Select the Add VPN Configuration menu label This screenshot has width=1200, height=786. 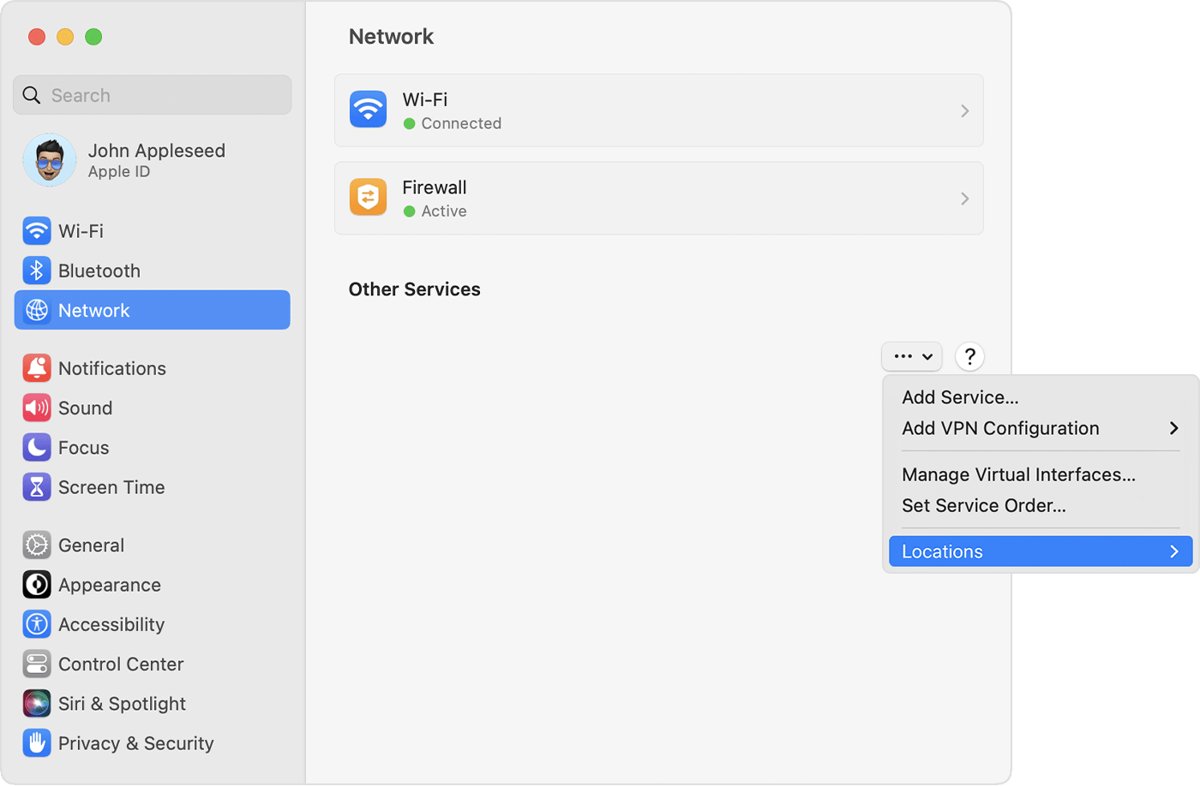pos(1000,428)
